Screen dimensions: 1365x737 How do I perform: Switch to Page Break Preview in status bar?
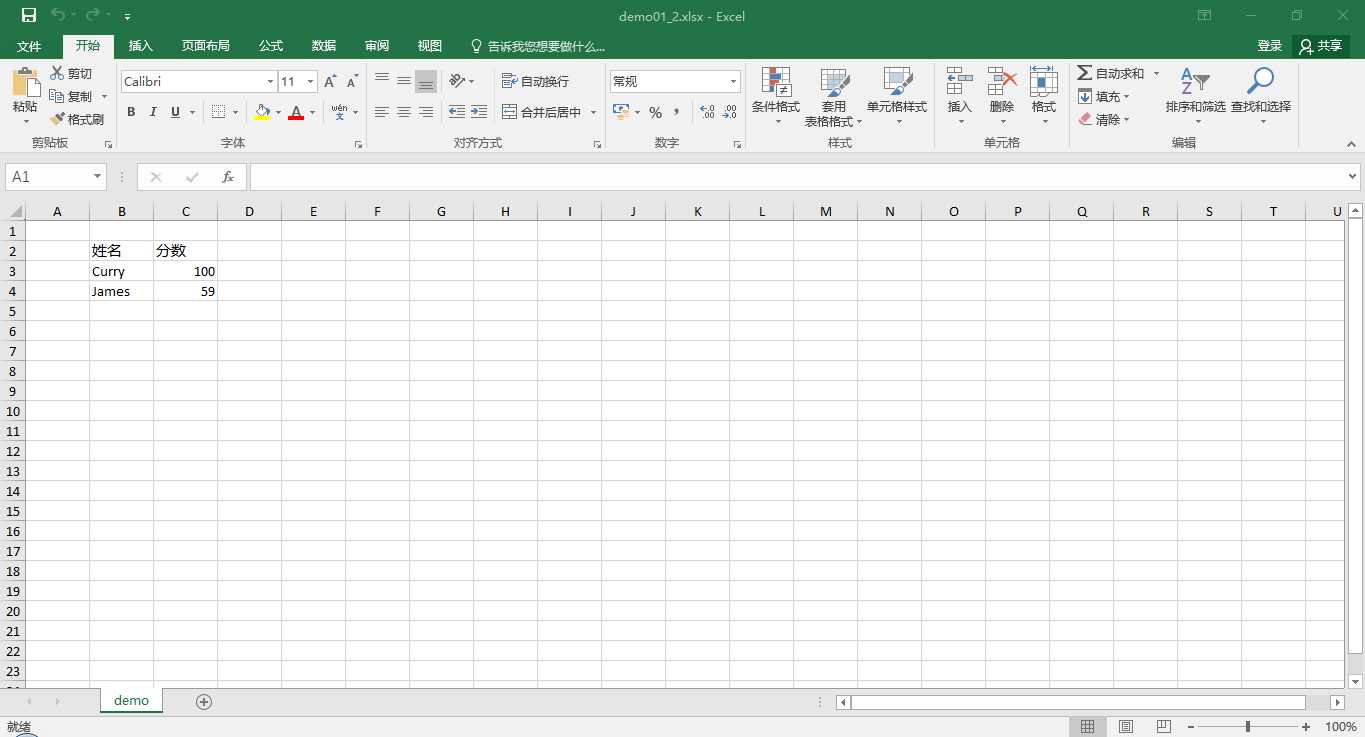[1164, 726]
